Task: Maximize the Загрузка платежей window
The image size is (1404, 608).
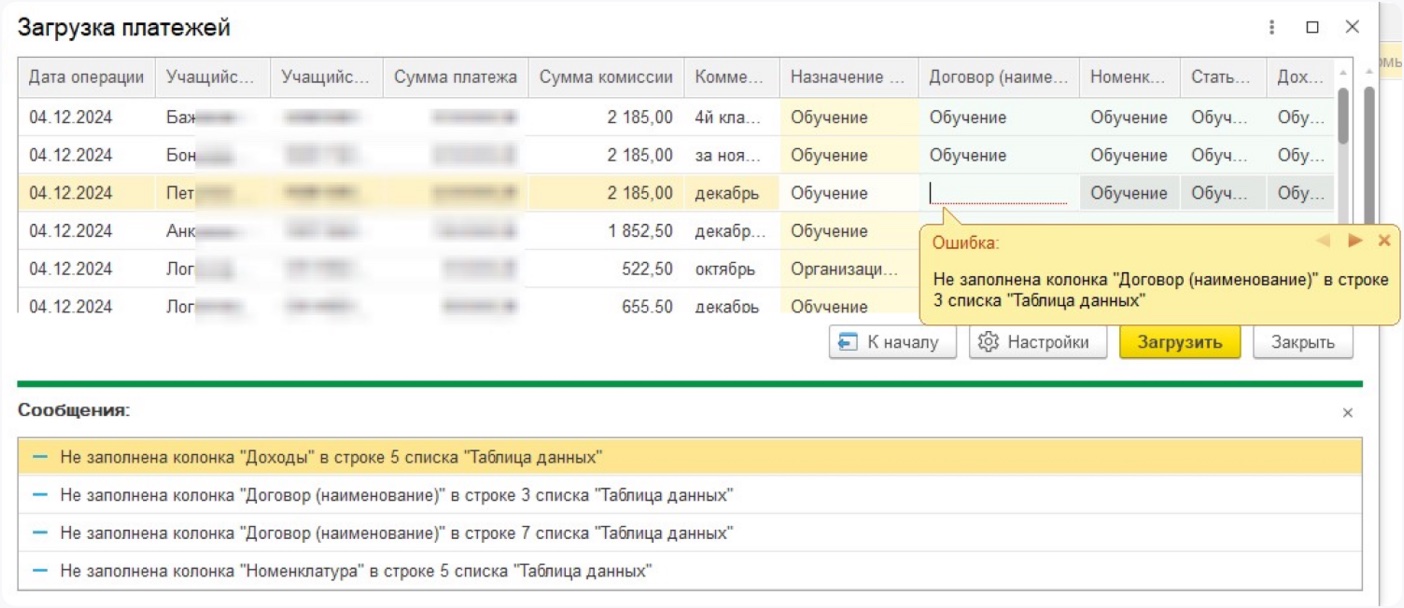Action: coord(1312,27)
